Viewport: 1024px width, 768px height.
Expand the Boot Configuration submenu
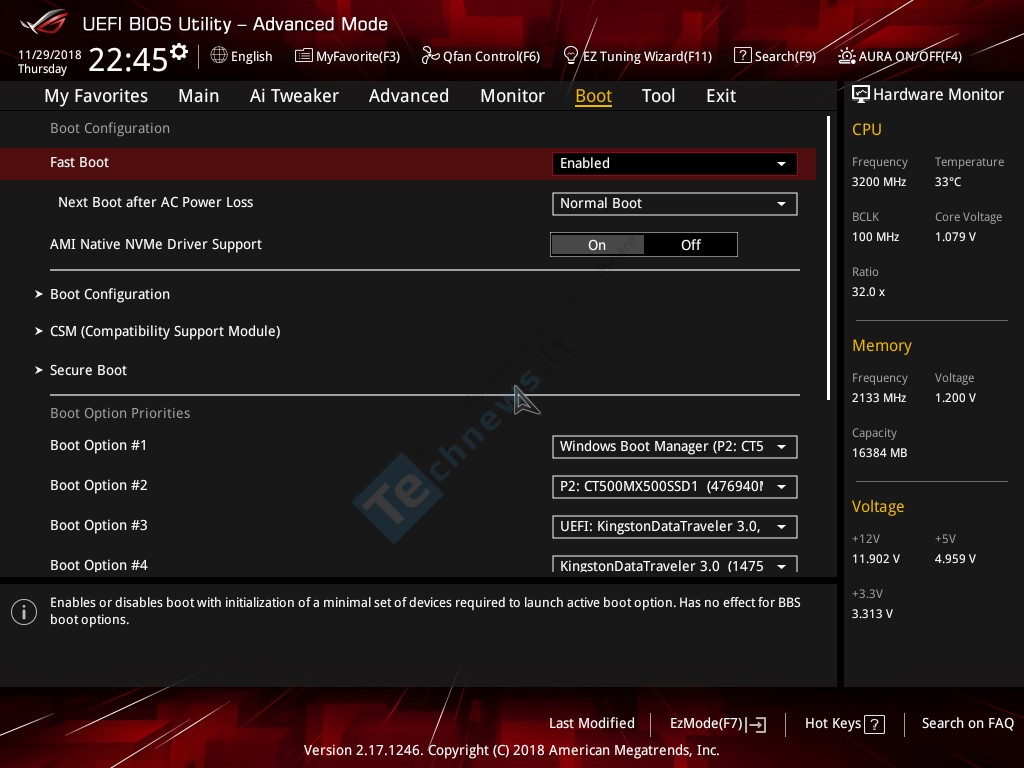[x=110, y=295]
